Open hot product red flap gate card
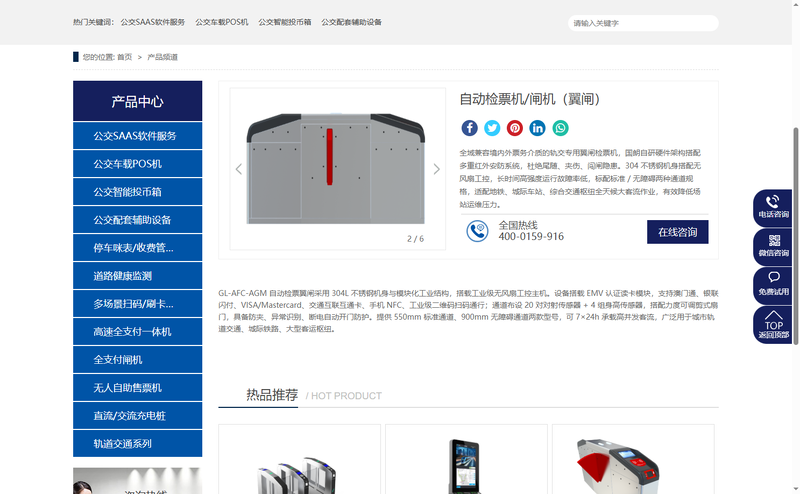Image resolution: width=800 pixels, height=494 pixels. [633, 459]
